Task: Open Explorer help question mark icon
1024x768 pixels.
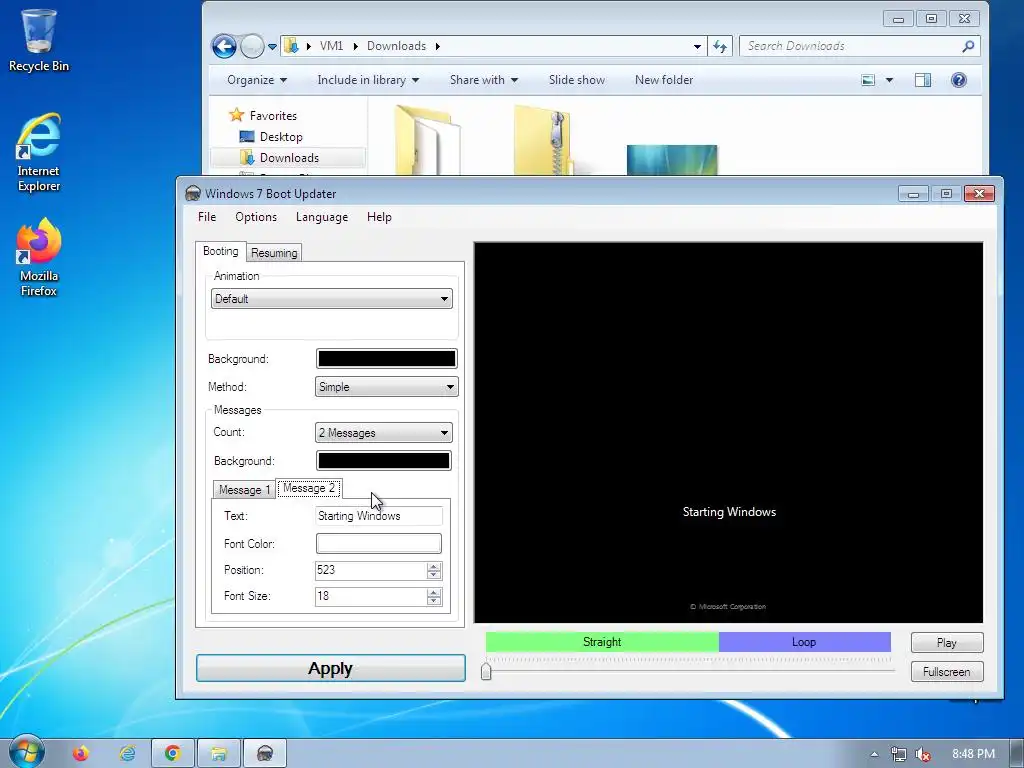Action: [x=959, y=80]
